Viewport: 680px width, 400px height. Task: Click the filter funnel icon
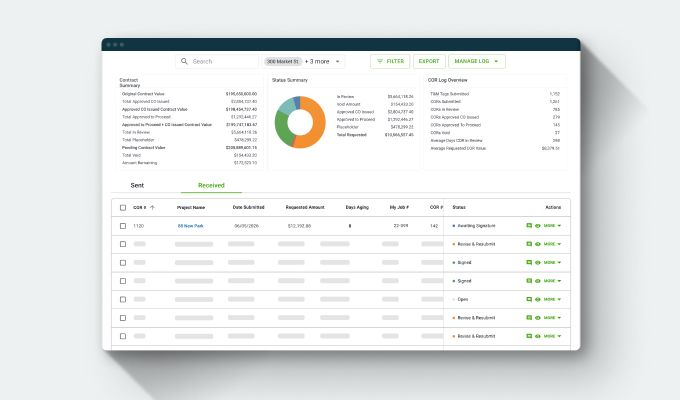pyautogui.click(x=380, y=61)
